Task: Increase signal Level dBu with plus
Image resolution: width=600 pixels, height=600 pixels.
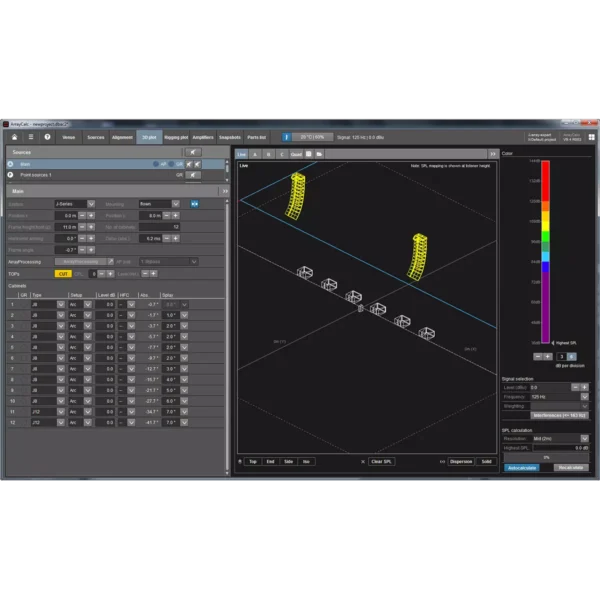Action: coord(584,387)
